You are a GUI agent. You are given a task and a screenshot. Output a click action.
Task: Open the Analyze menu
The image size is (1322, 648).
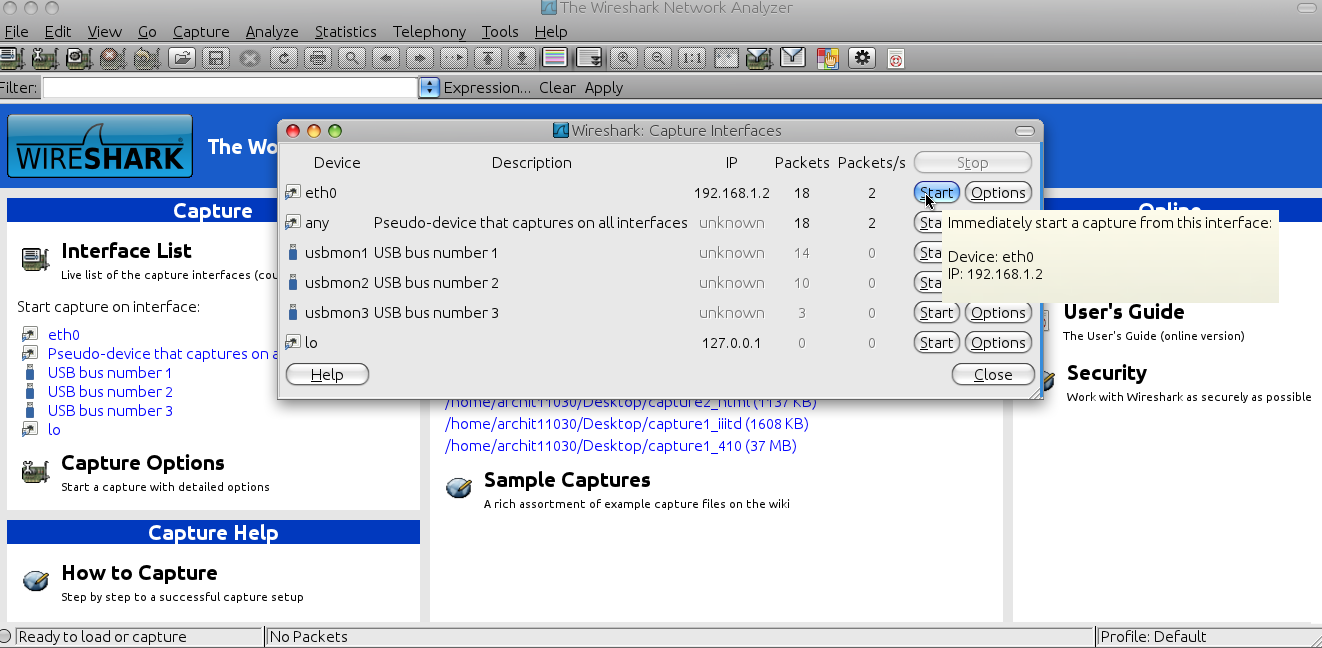point(272,32)
